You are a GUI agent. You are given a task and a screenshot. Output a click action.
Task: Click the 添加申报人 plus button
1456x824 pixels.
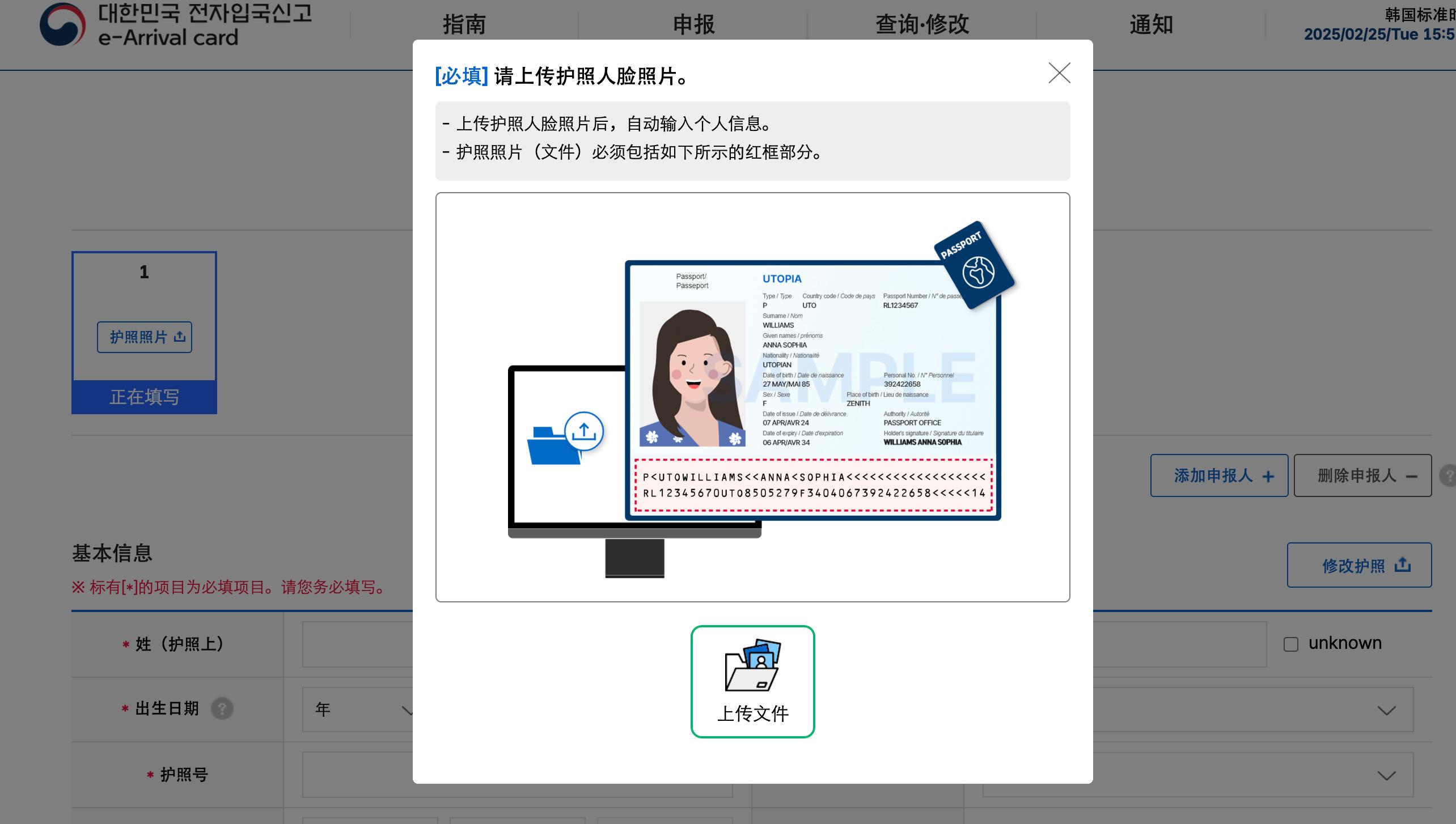(1219, 475)
